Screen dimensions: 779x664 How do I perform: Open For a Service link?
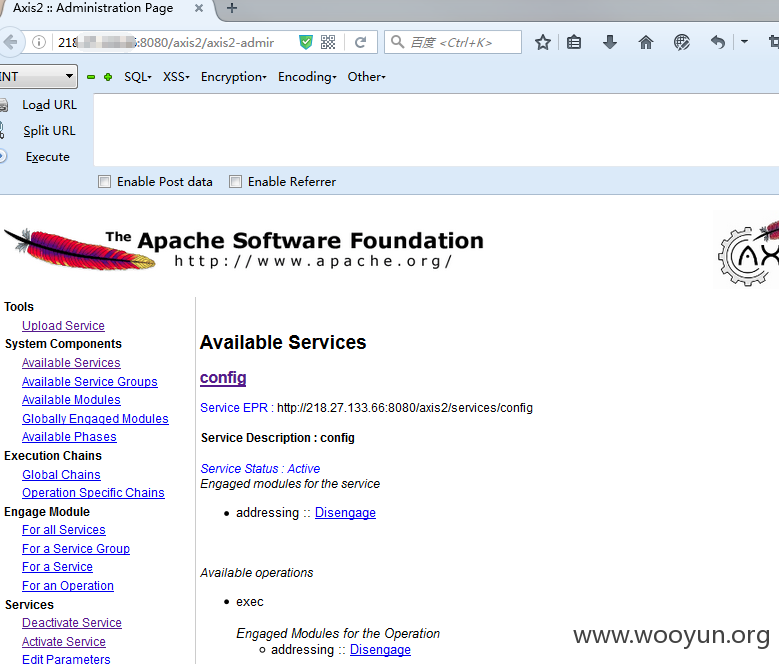(x=57, y=567)
